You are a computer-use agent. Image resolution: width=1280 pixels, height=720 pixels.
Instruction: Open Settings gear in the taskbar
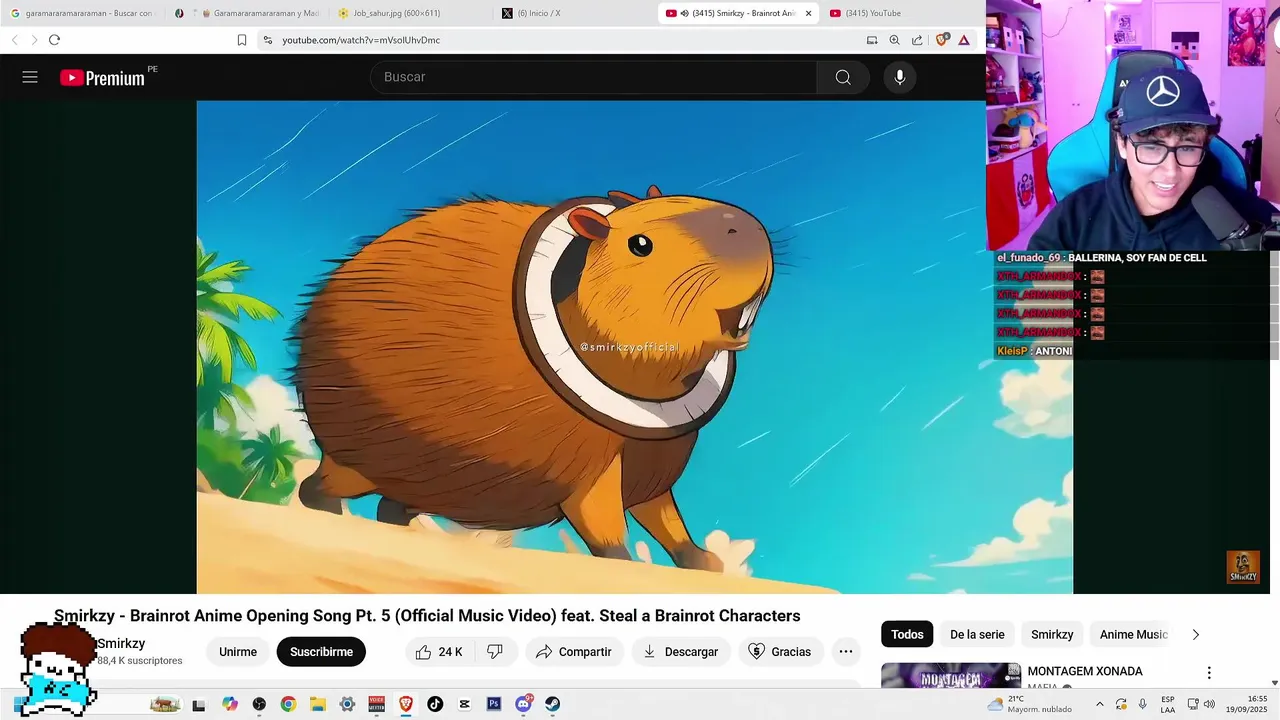click(347, 704)
